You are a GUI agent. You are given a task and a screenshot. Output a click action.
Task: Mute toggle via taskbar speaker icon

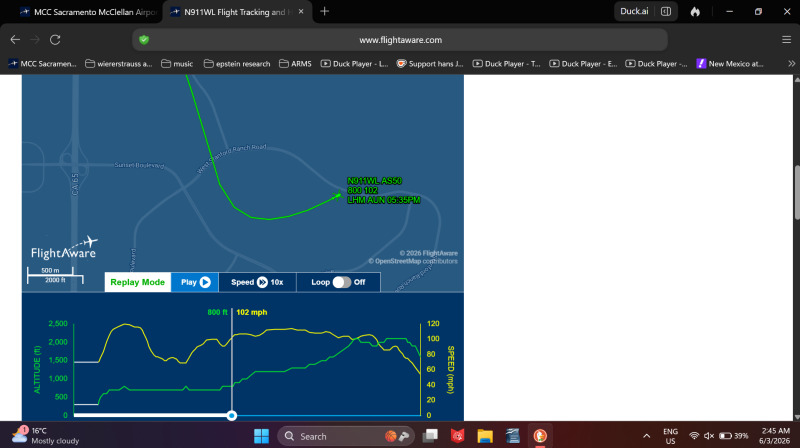(x=709, y=436)
